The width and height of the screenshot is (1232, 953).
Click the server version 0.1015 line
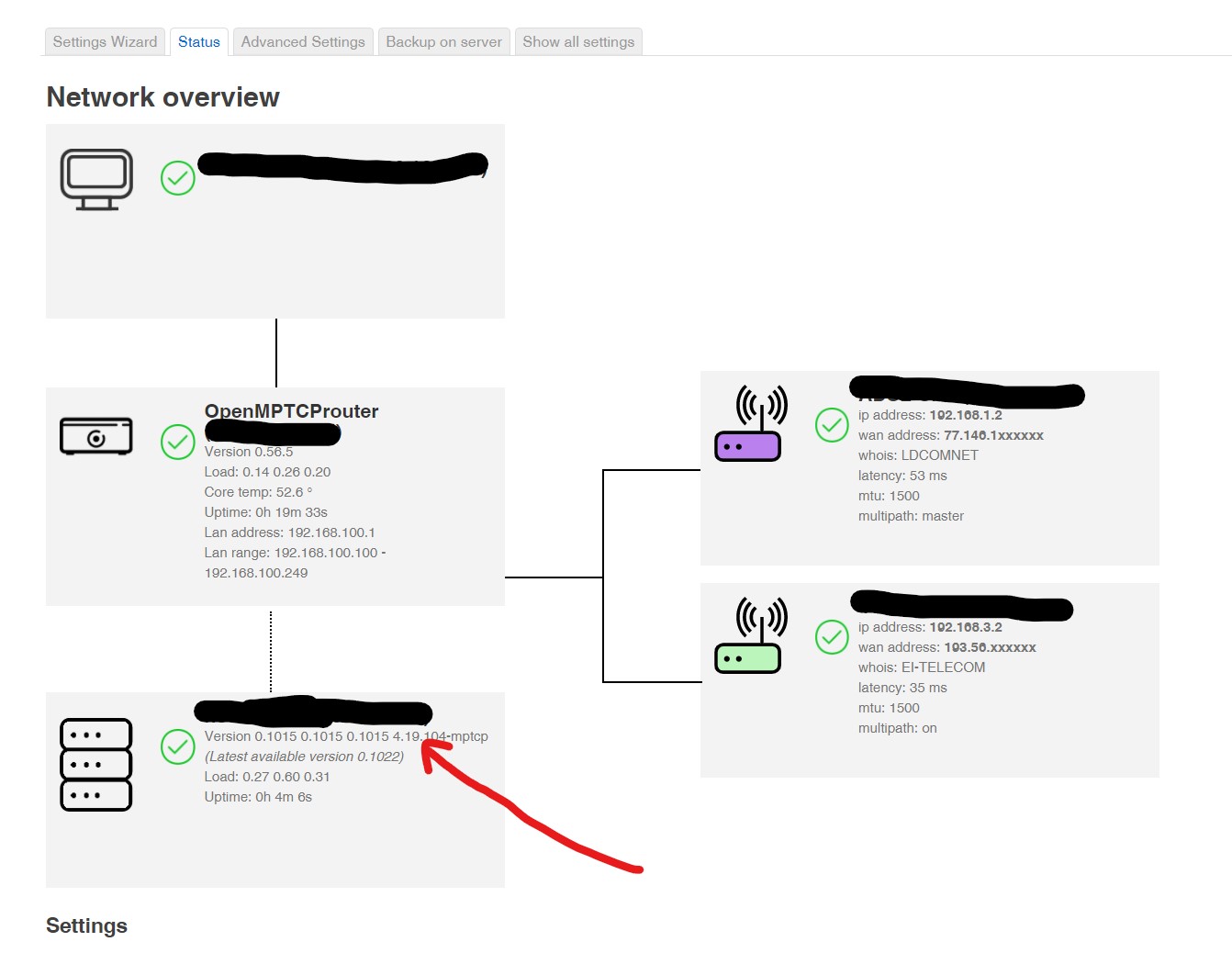[x=346, y=736]
